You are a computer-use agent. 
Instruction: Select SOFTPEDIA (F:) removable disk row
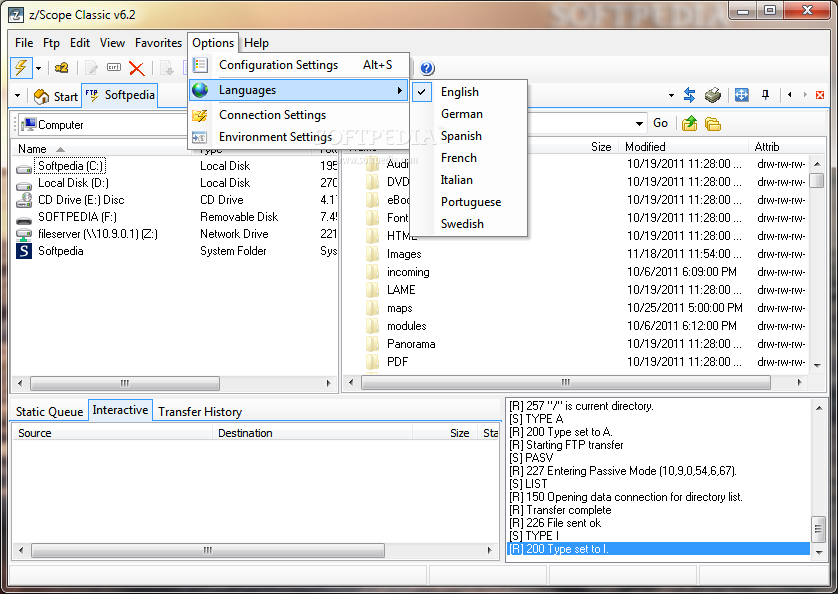pyautogui.click(x=174, y=217)
